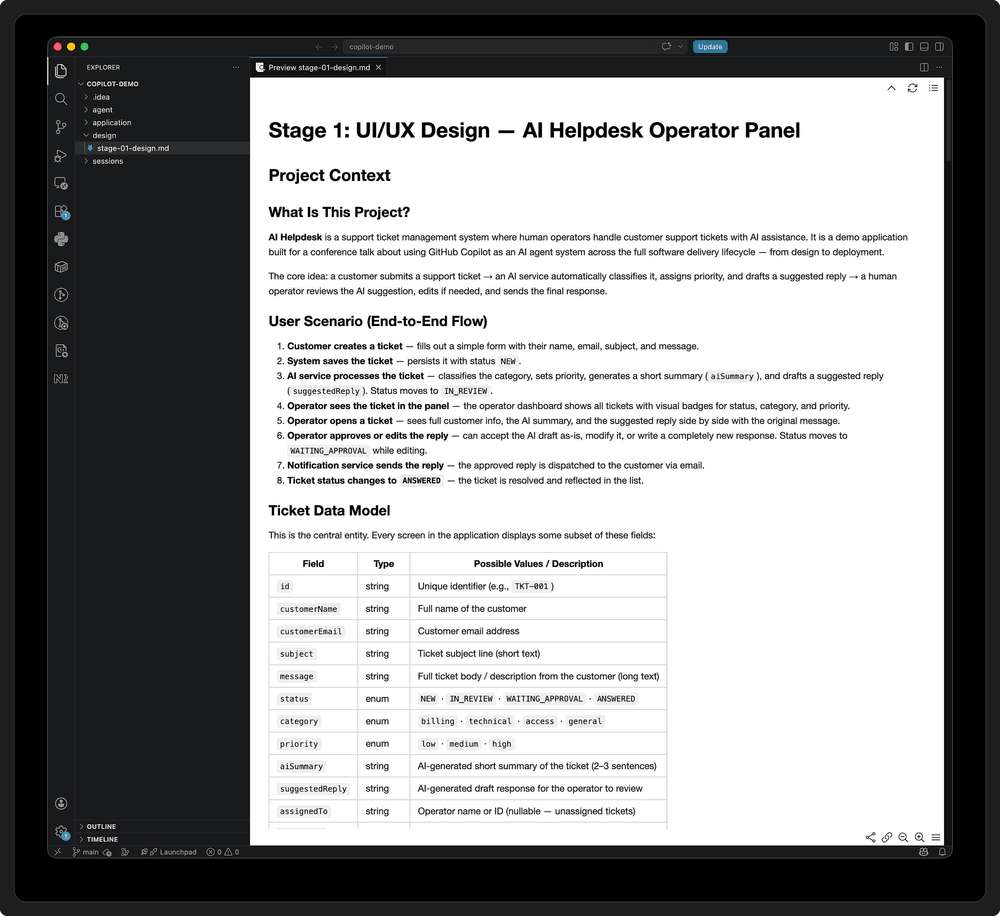1000x916 pixels.
Task: Open the notifications bell in status bar
Action: click(941, 852)
